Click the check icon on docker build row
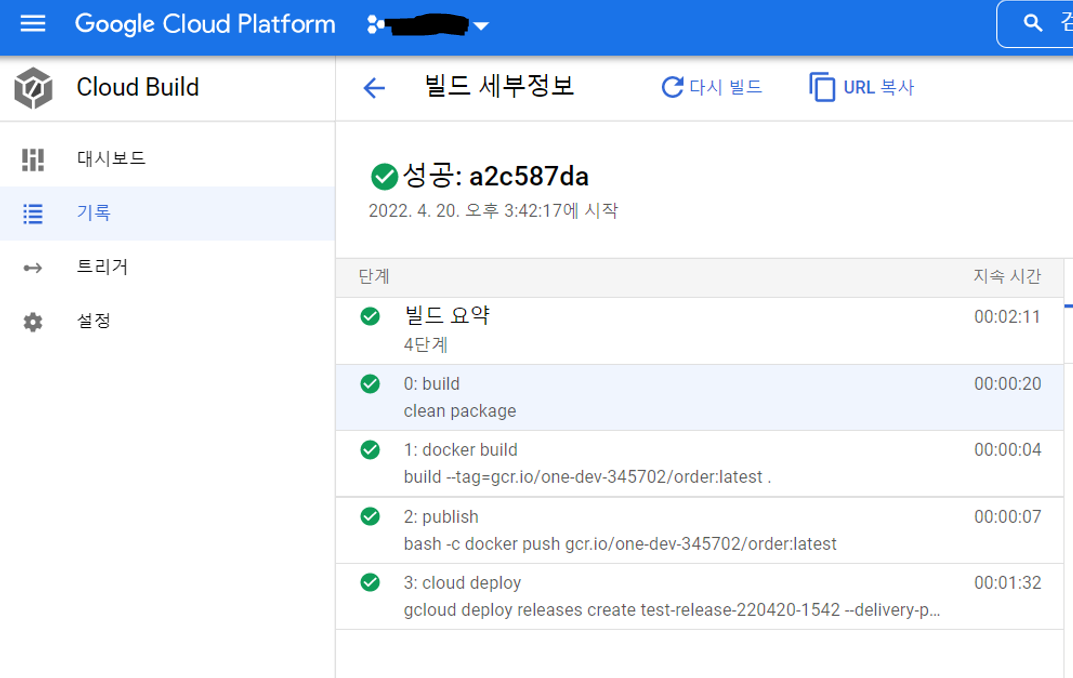 click(370, 449)
